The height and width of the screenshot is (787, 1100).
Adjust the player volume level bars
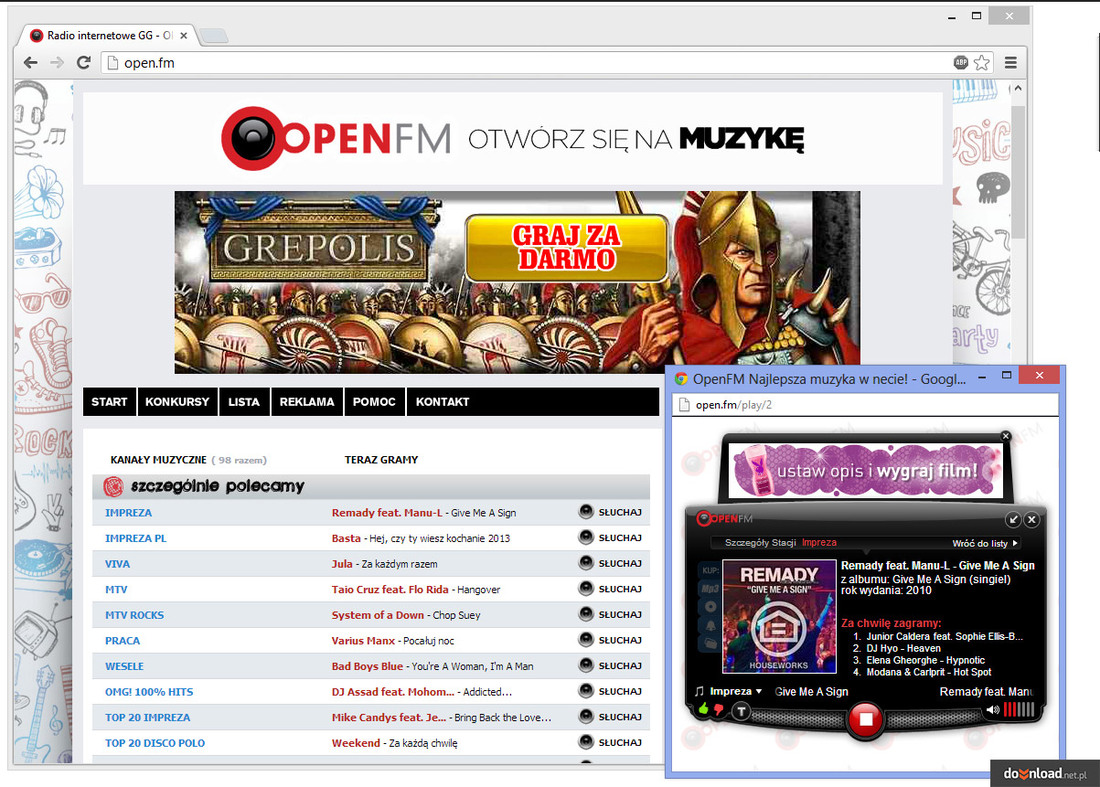(x=1019, y=710)
